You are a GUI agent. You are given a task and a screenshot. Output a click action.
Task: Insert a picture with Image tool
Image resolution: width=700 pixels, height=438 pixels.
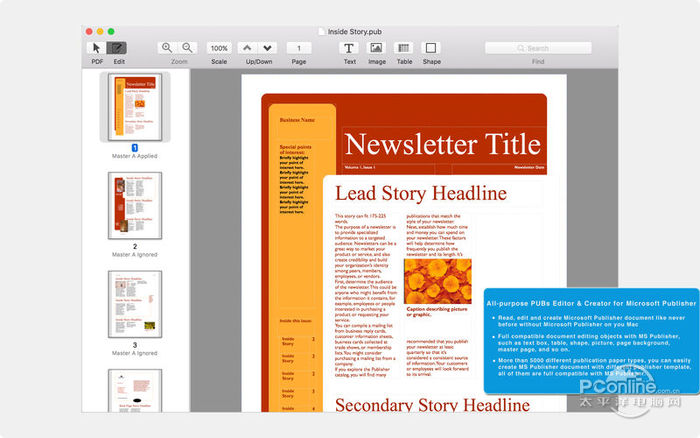pos(376,47)
